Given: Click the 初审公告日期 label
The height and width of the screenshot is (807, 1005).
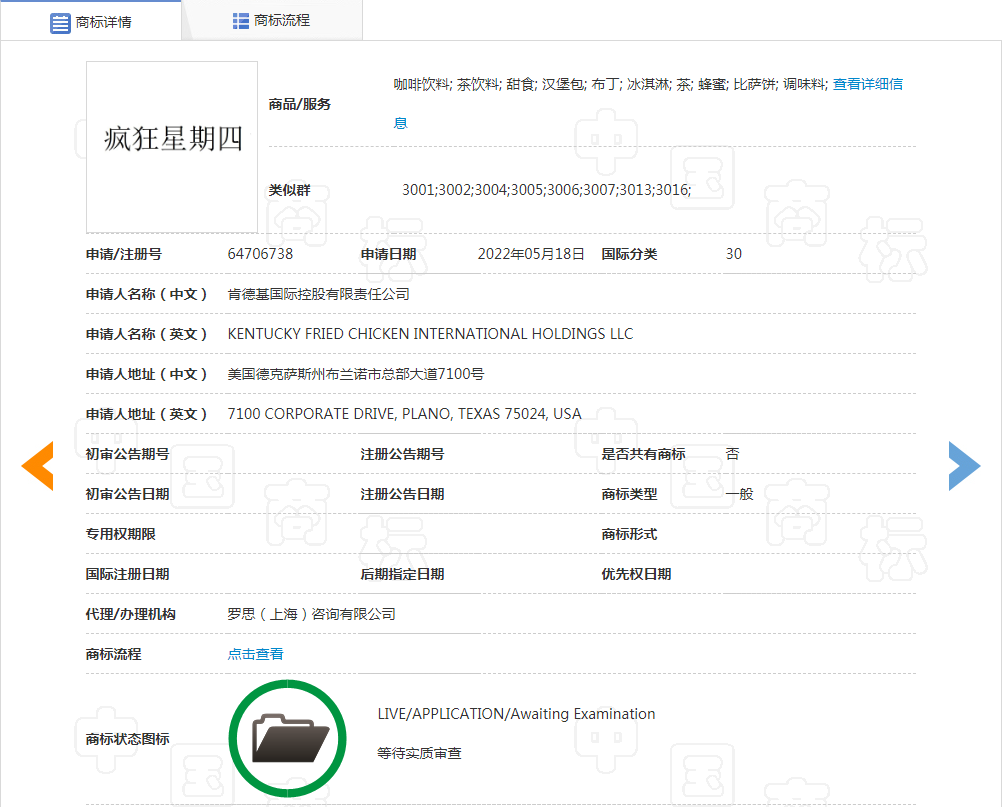Looking at the screenshot, I should pyautogui.click(x=128, y=494).
